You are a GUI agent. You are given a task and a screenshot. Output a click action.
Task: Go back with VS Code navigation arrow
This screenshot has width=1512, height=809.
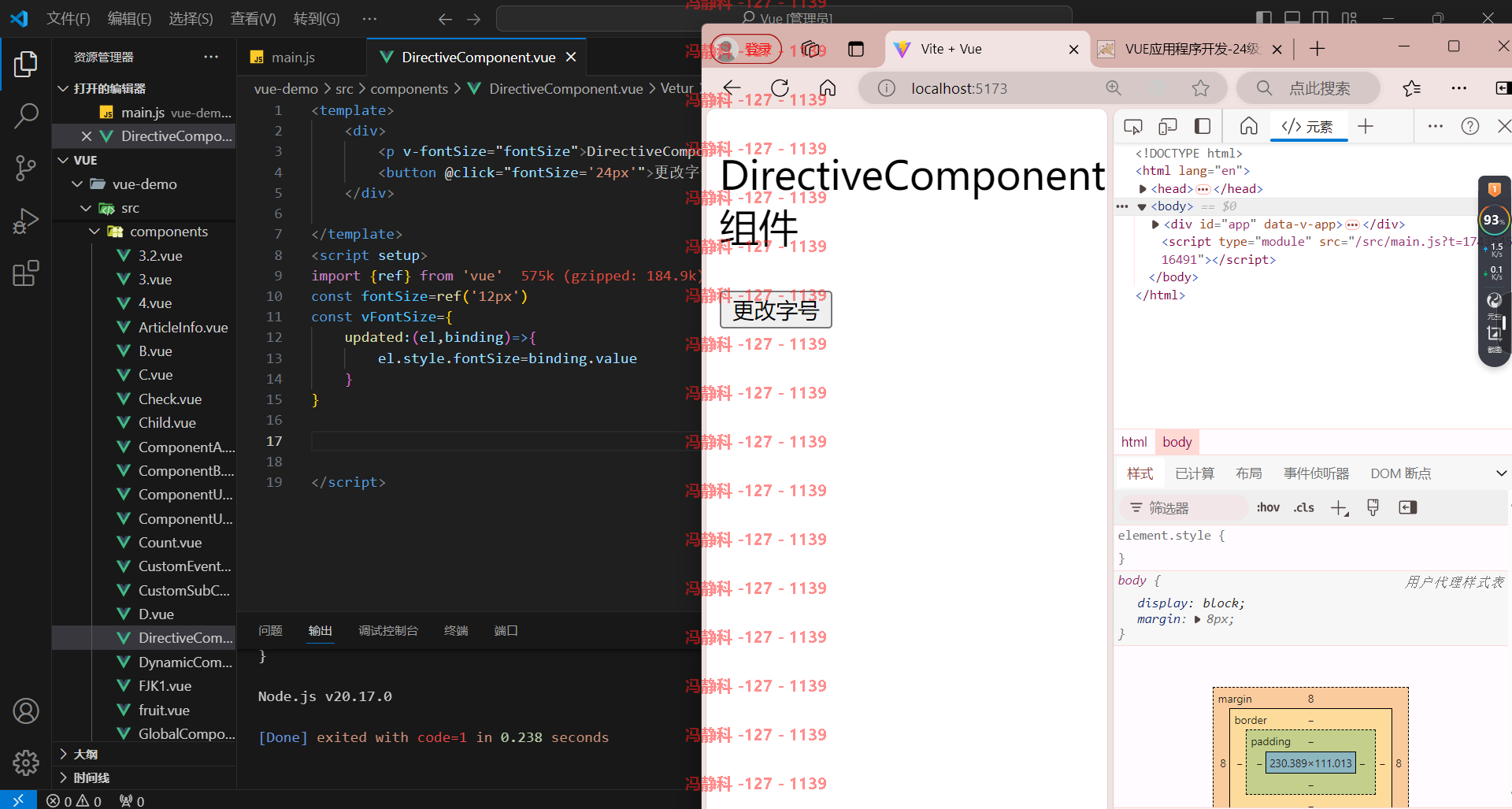445,19
